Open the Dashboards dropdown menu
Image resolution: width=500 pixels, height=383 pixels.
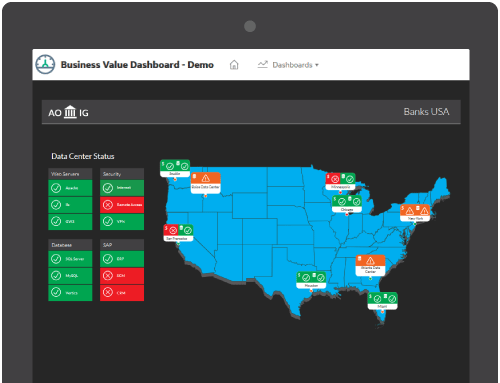click(288, 65)
